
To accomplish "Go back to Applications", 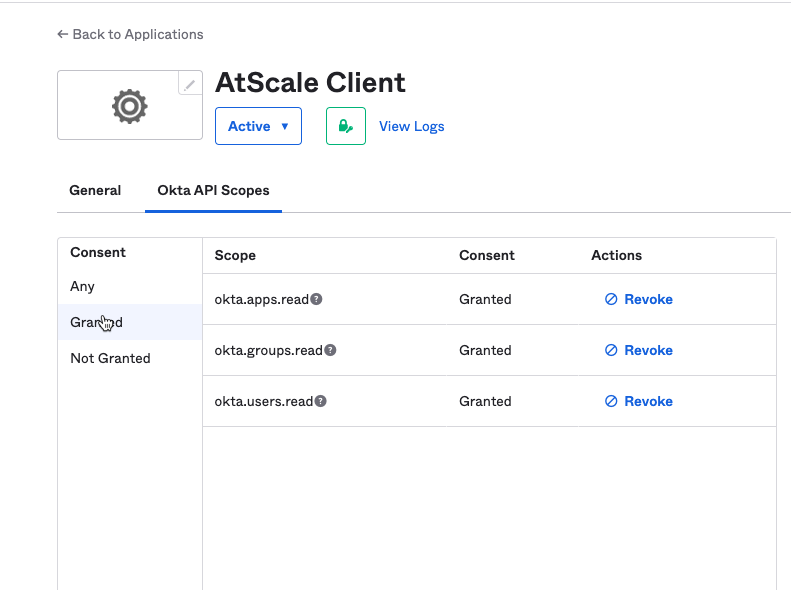I will pos(130,34).
